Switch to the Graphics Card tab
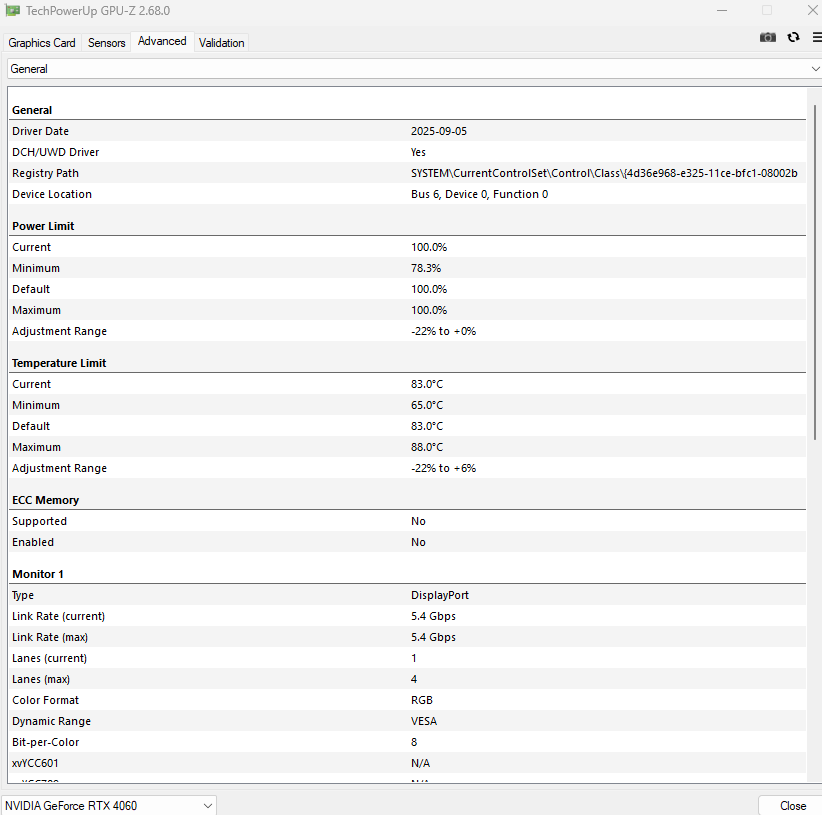The image size is (822, 815). pyautogui.click(x=42, y=42)
